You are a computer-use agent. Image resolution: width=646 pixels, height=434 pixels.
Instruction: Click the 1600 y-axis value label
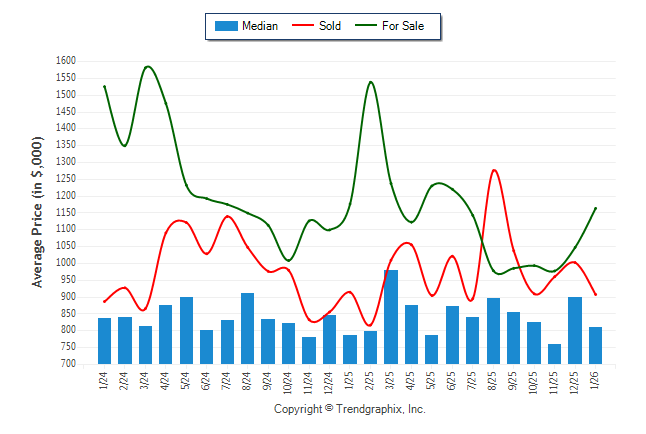pyautogui.click(x=64, y=61)
